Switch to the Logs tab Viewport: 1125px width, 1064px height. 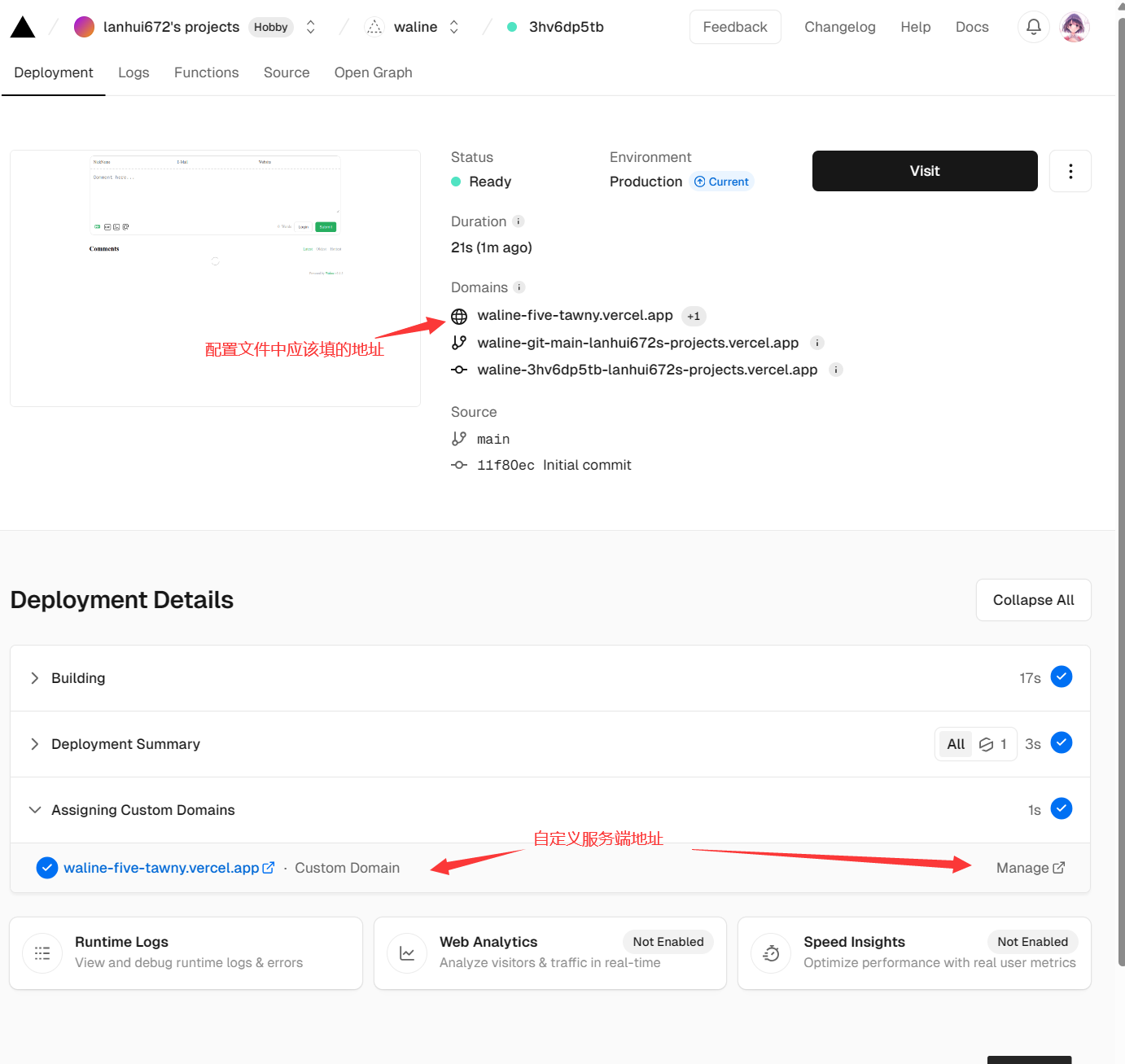pos(134,72)
